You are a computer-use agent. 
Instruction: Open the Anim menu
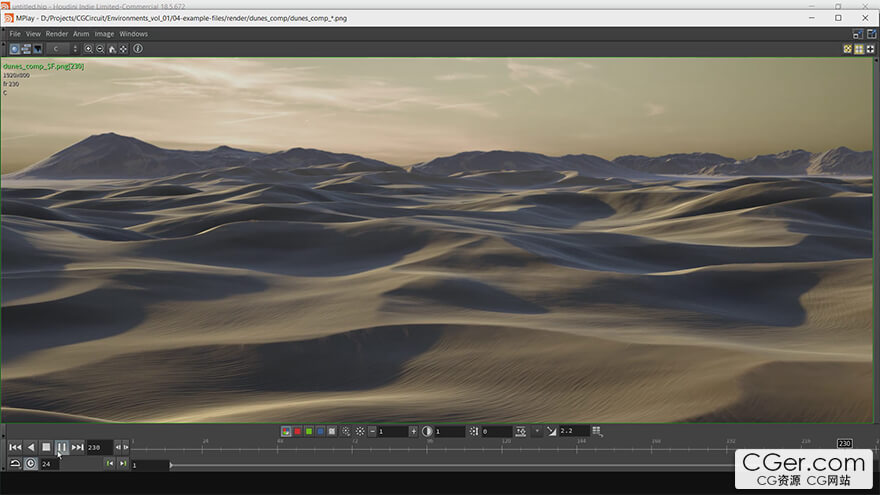tap(81, 34)
